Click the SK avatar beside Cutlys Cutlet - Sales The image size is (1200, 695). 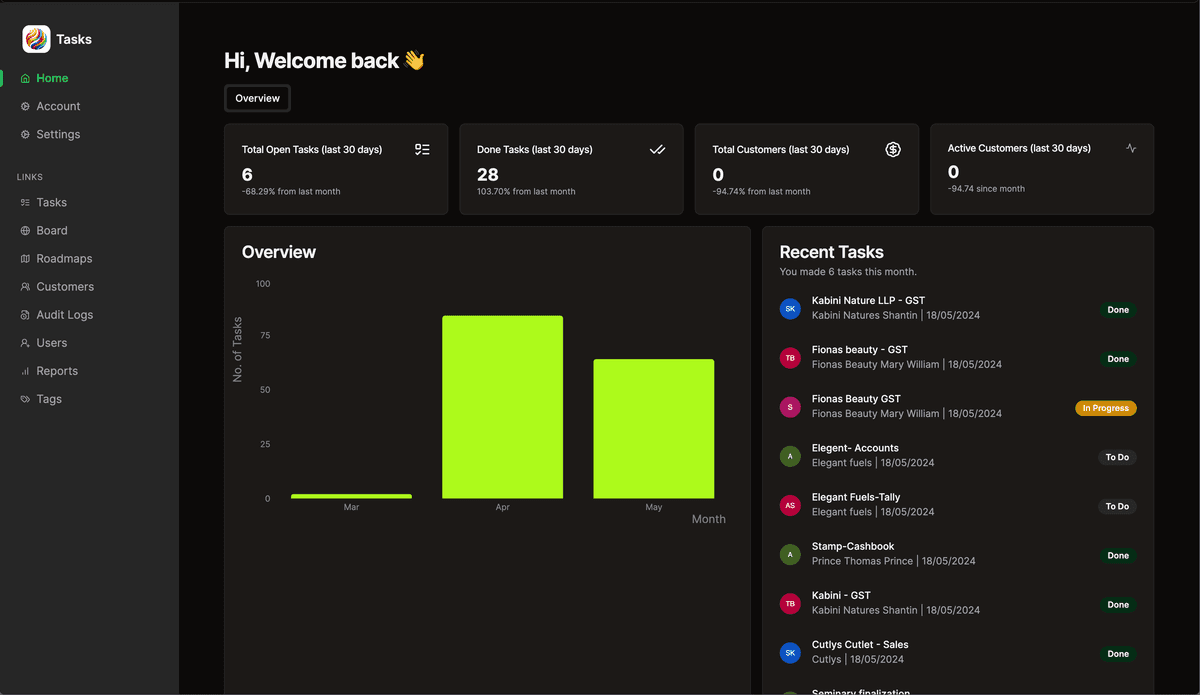pyautogui.click(x=790, y=653)
